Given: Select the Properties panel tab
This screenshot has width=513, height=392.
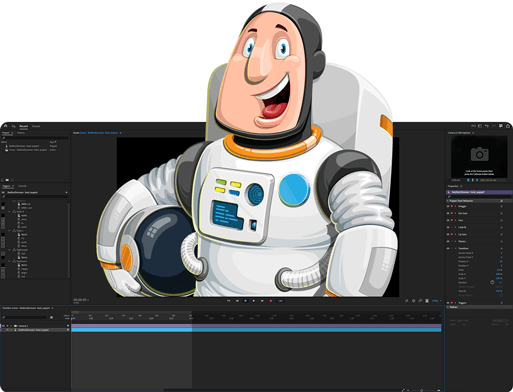Looking at the screenshot, I should coord(453,186).
